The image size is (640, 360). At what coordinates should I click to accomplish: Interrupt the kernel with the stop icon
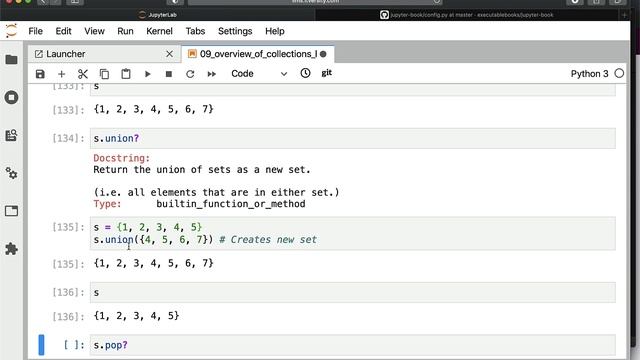[x=169, y=74]
